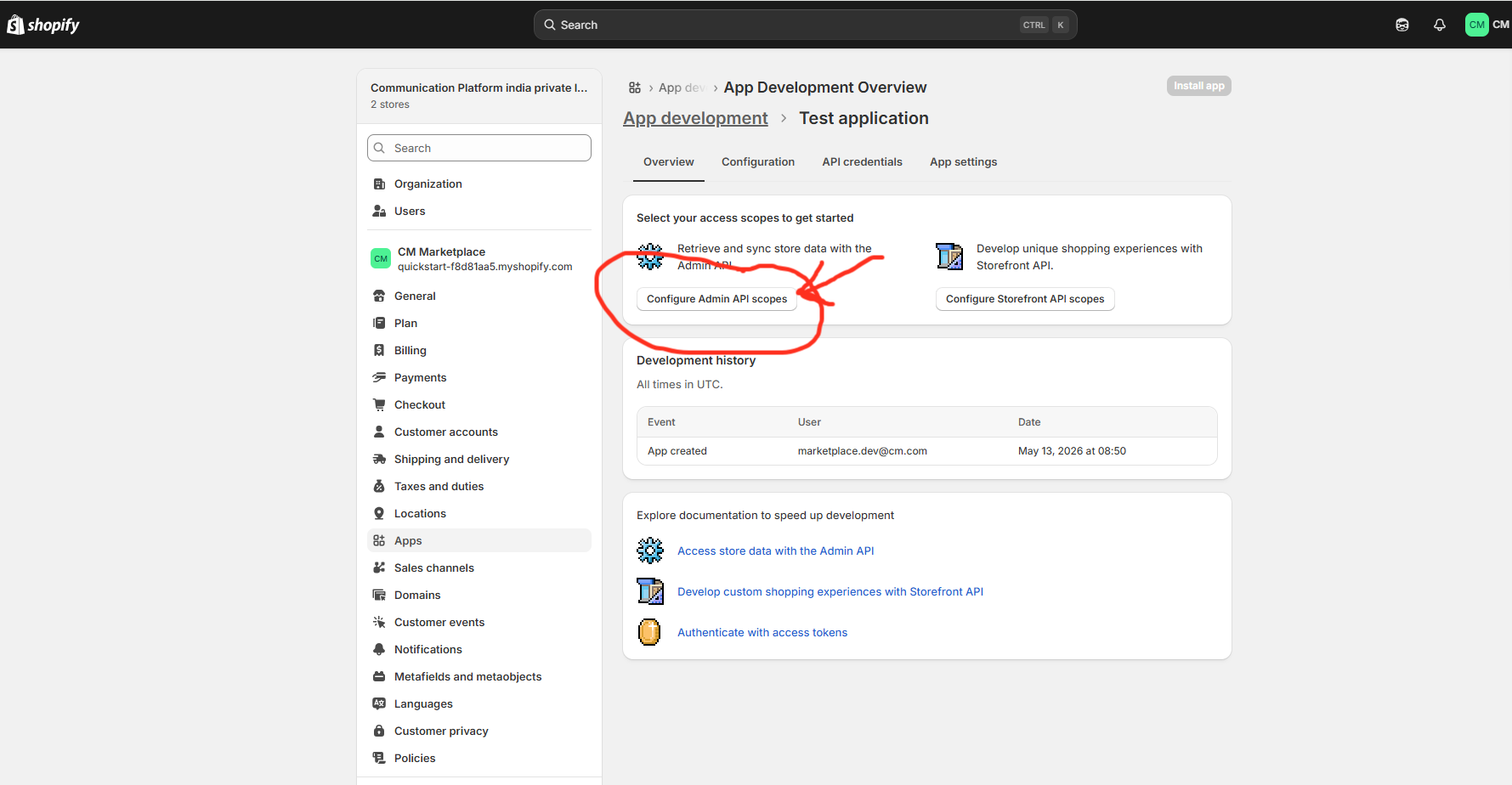This screenshot has width=1512, height=785.
Task: Click the Locations pin icon
Action: point(379,513)
